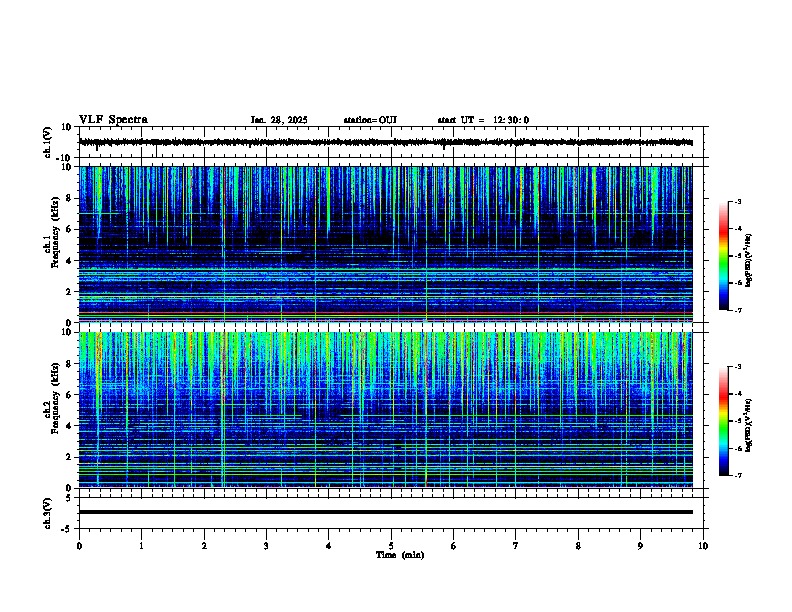The height and width of the screenshot is (612, 792).
Task: Click the ch.1(V) waveform axis label
Action: (x=47, y=142)
